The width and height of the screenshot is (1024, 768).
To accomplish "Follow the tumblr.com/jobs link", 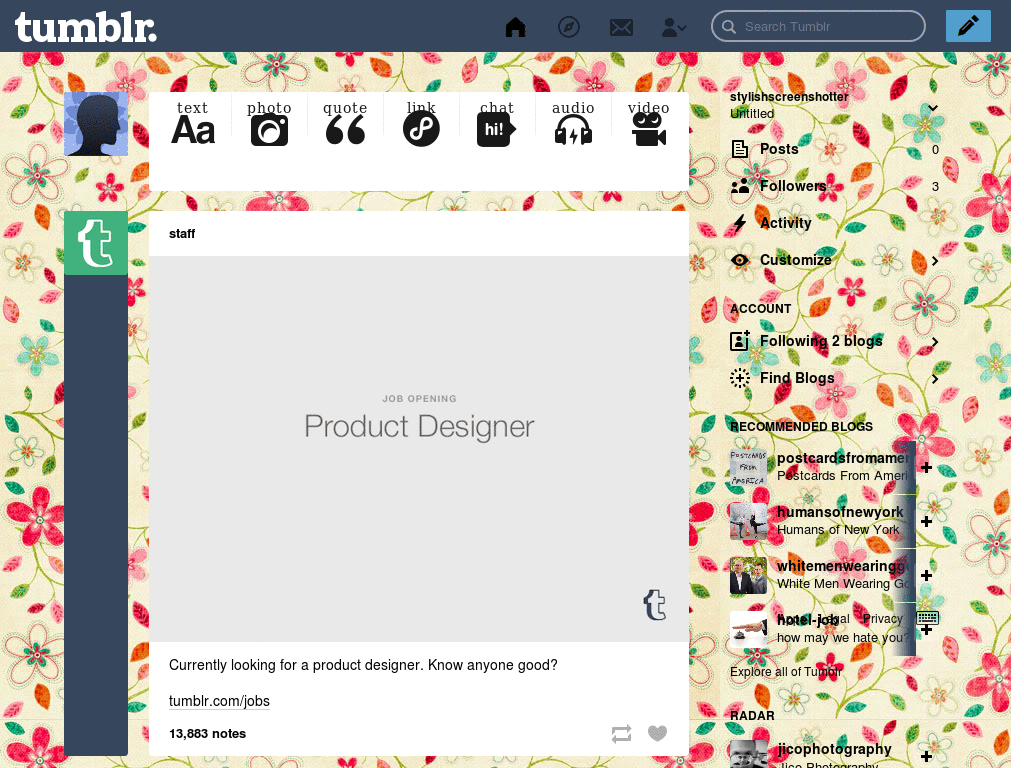I will 219,701.
